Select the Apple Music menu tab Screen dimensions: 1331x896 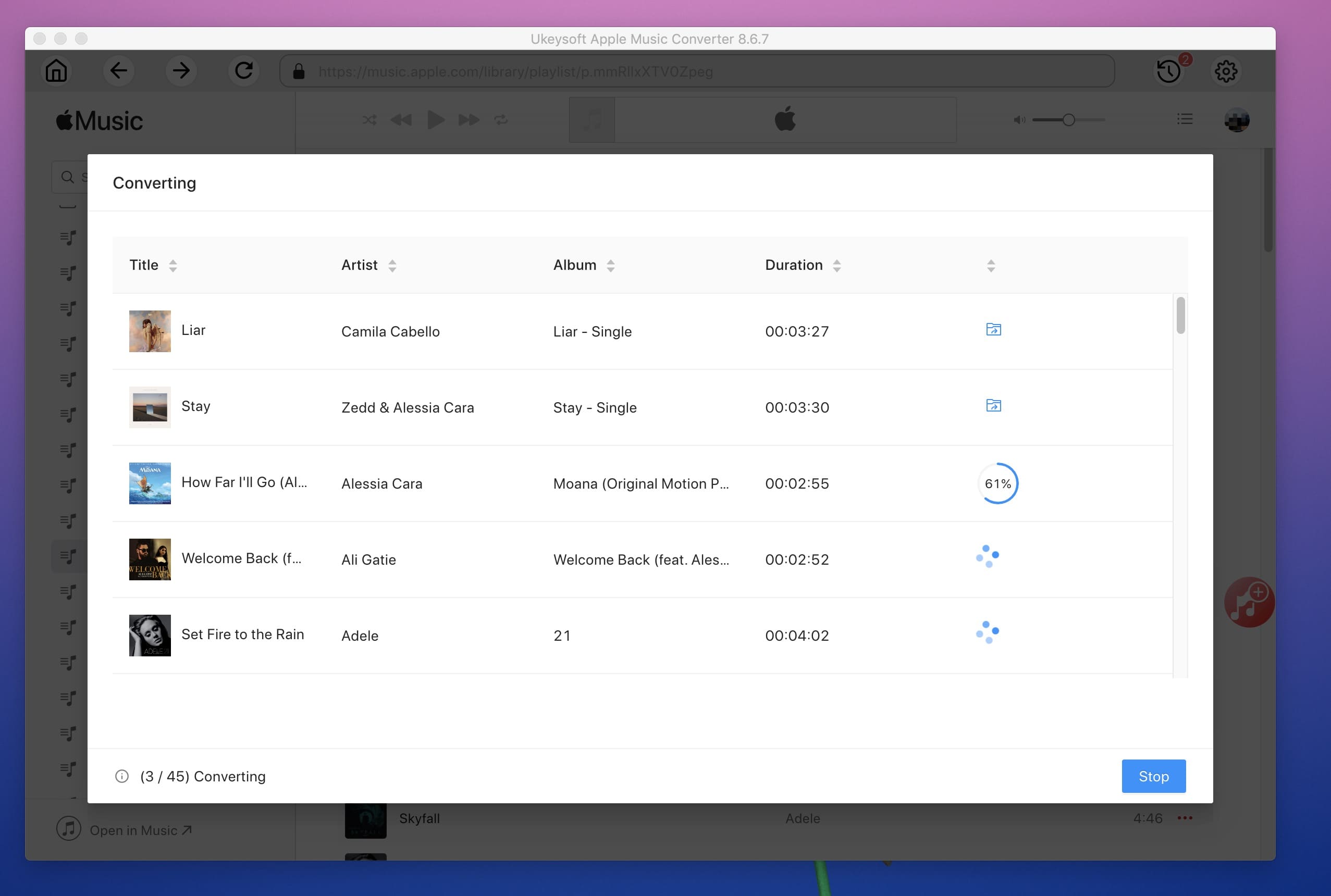click(x=99, y=119)
